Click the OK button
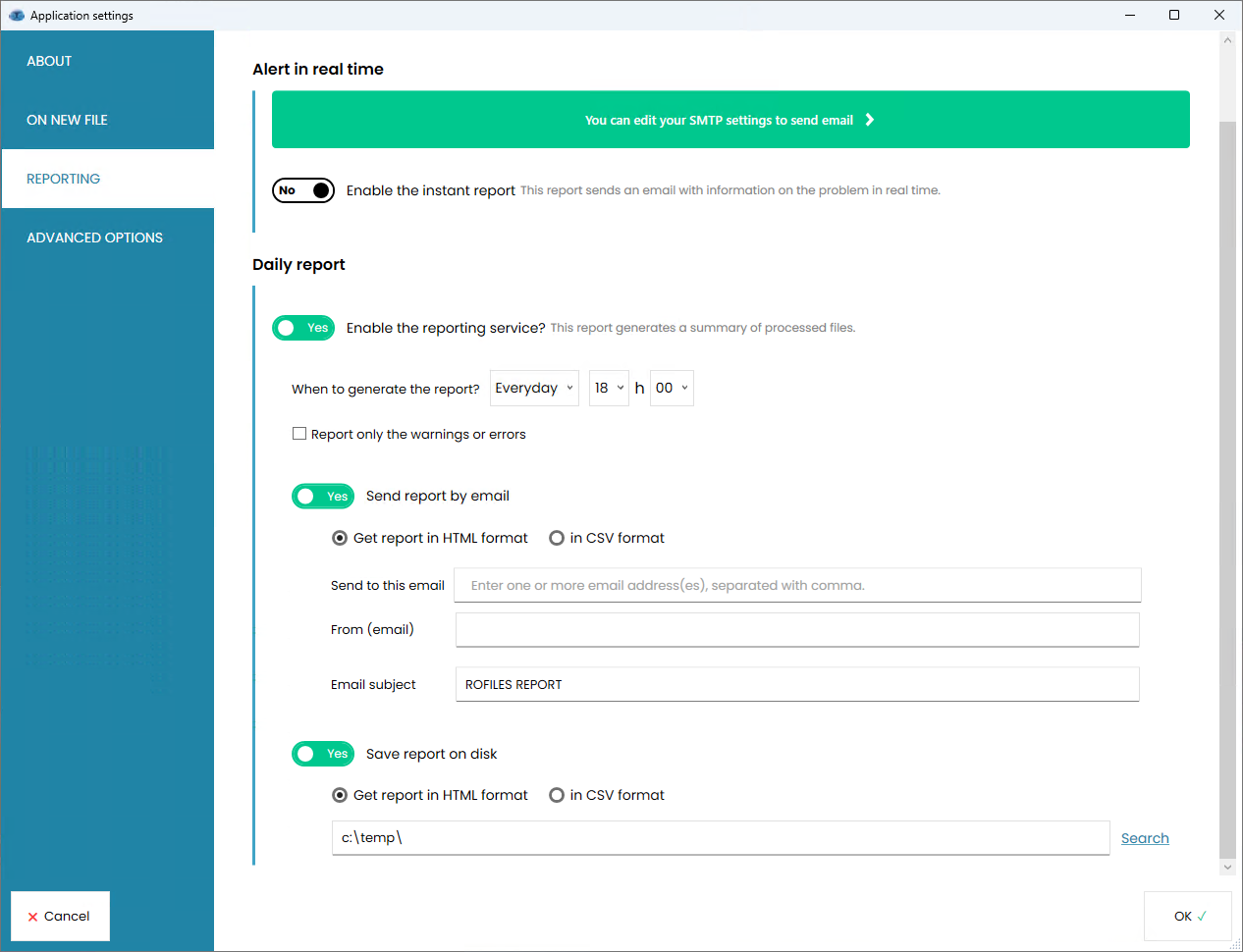 pyautogui.click(x=1188, y=916)
